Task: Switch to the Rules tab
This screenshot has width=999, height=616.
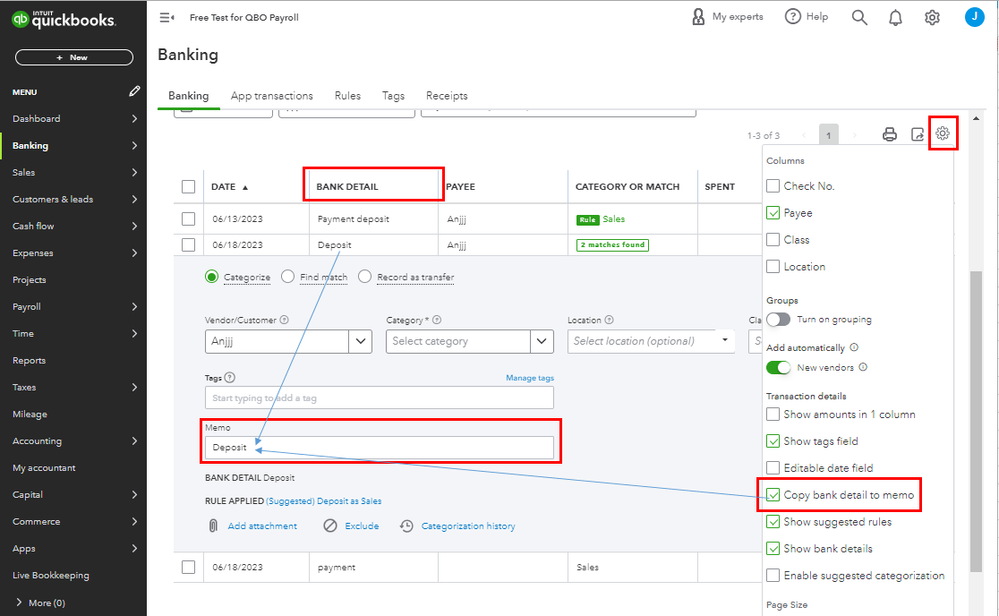Action: [348, 96]
